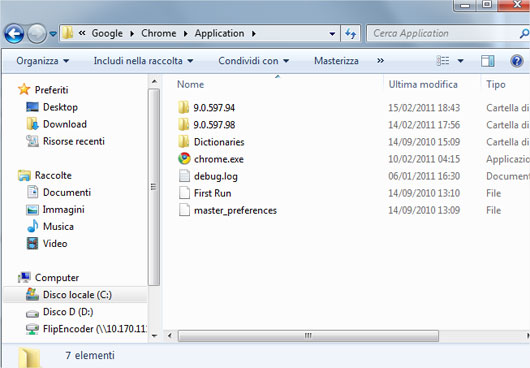
Task: Click the navigation pane scroll up arrow
Action: 154,81
